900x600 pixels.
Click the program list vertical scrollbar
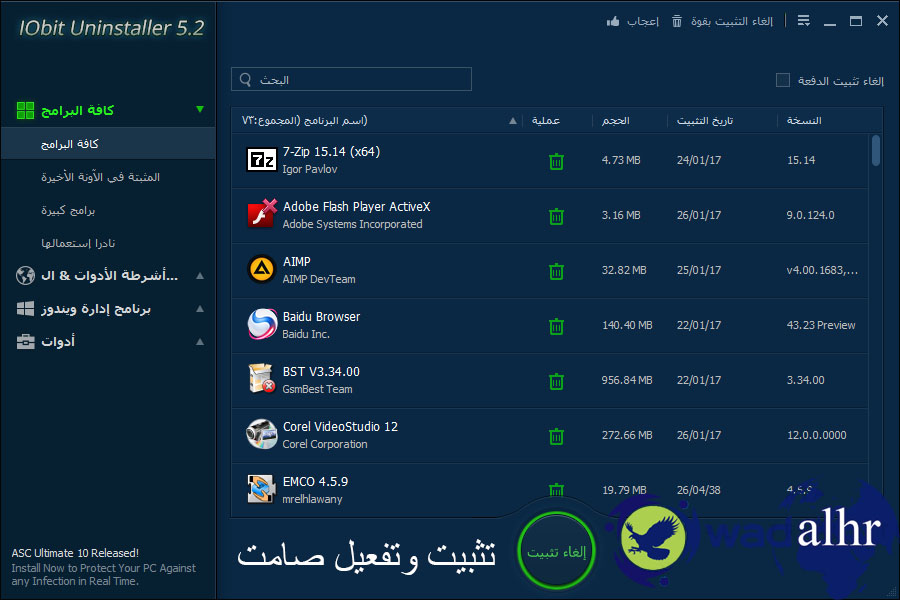tap(875, 150)
